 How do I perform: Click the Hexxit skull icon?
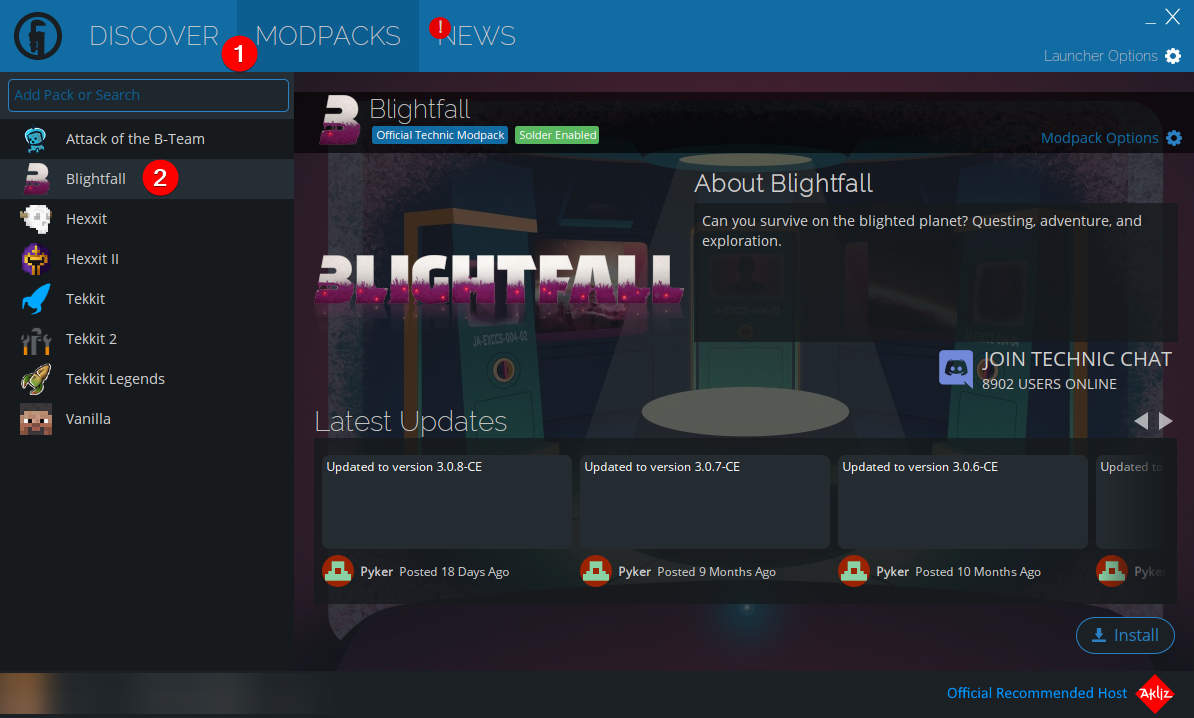pos(35,219)
